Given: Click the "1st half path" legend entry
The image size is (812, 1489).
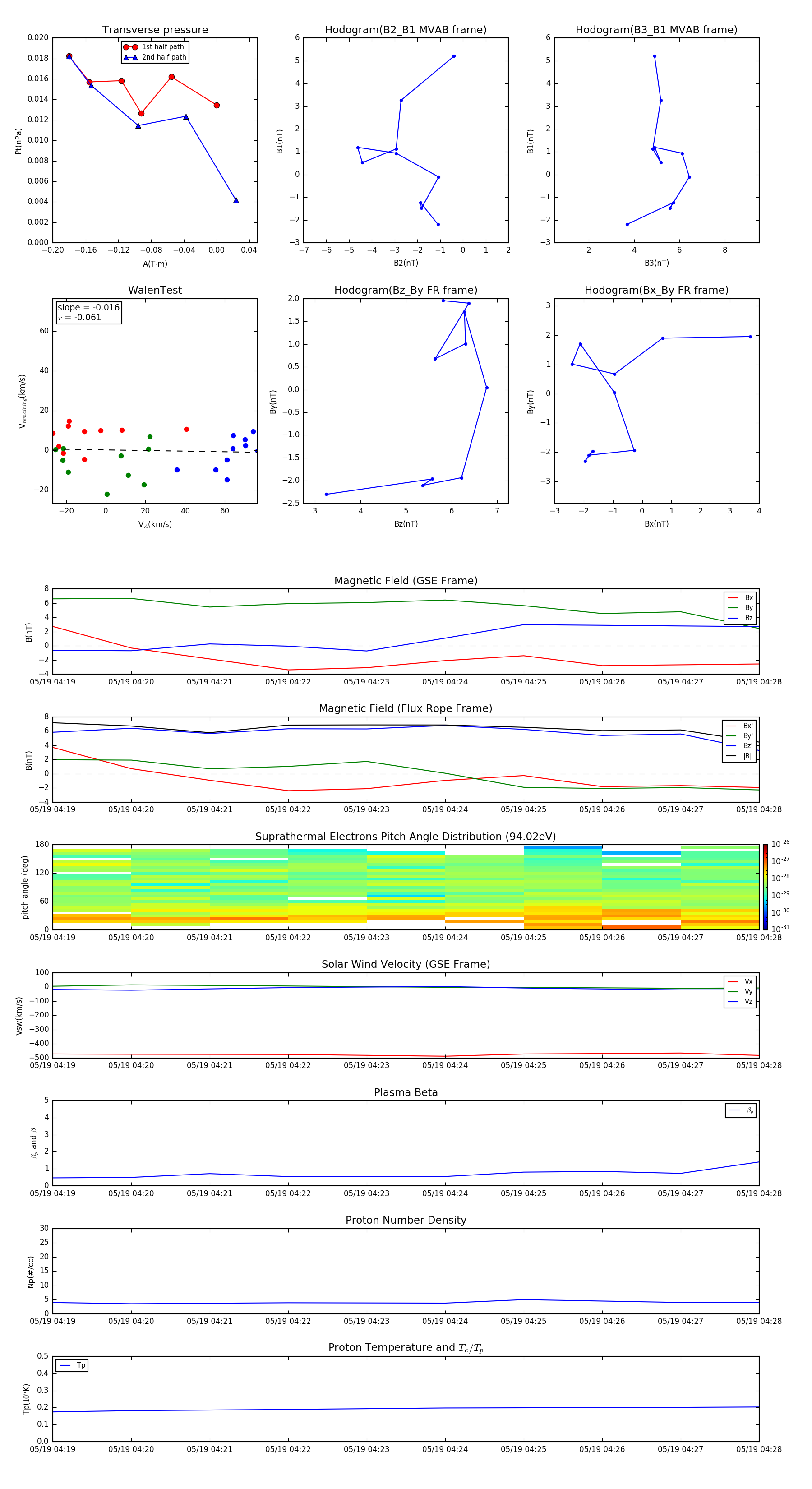Looking at the screenshot, I should (154, 47).
